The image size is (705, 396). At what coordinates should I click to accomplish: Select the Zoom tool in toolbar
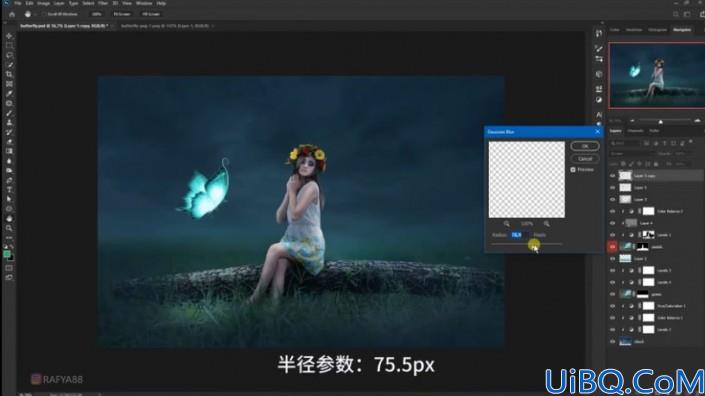(x=9, y=228)
